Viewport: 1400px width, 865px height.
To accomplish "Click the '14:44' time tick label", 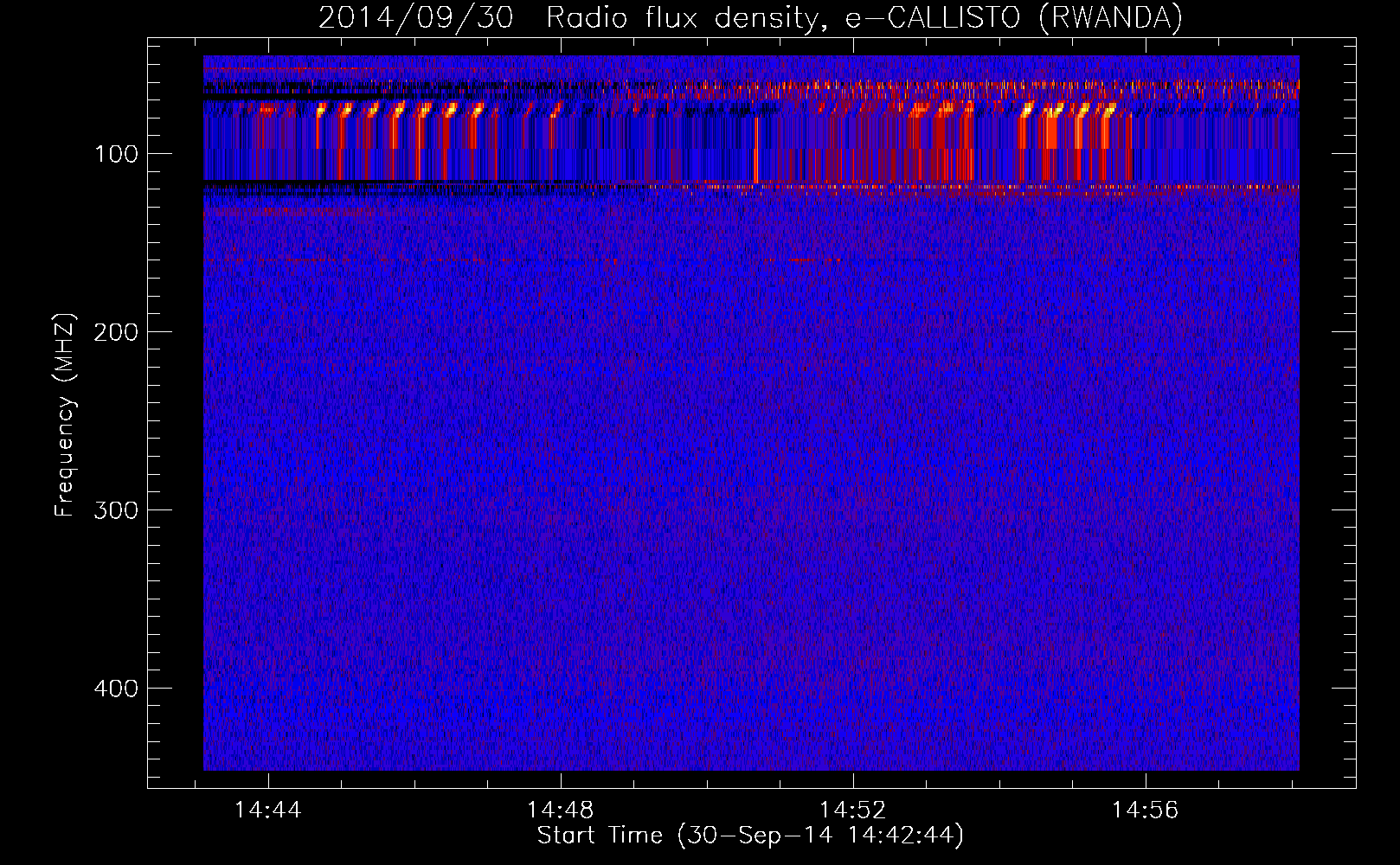I will pyautogui.click(x=268, y=810).
